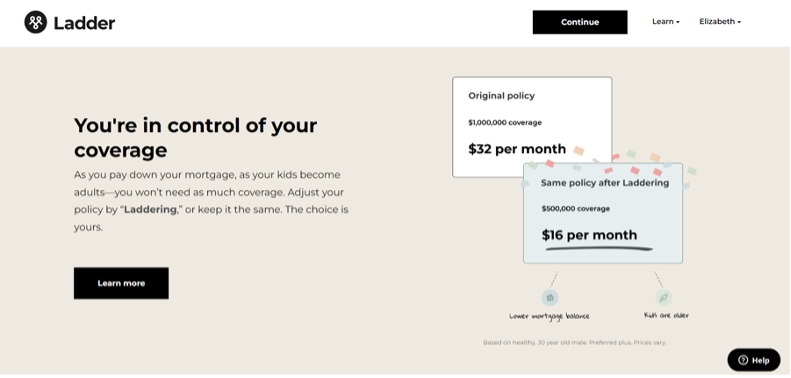Click the bold Laddering word in paragraph
The height and width of the screenshot is (378, 791).
click(x=150, y=209)
